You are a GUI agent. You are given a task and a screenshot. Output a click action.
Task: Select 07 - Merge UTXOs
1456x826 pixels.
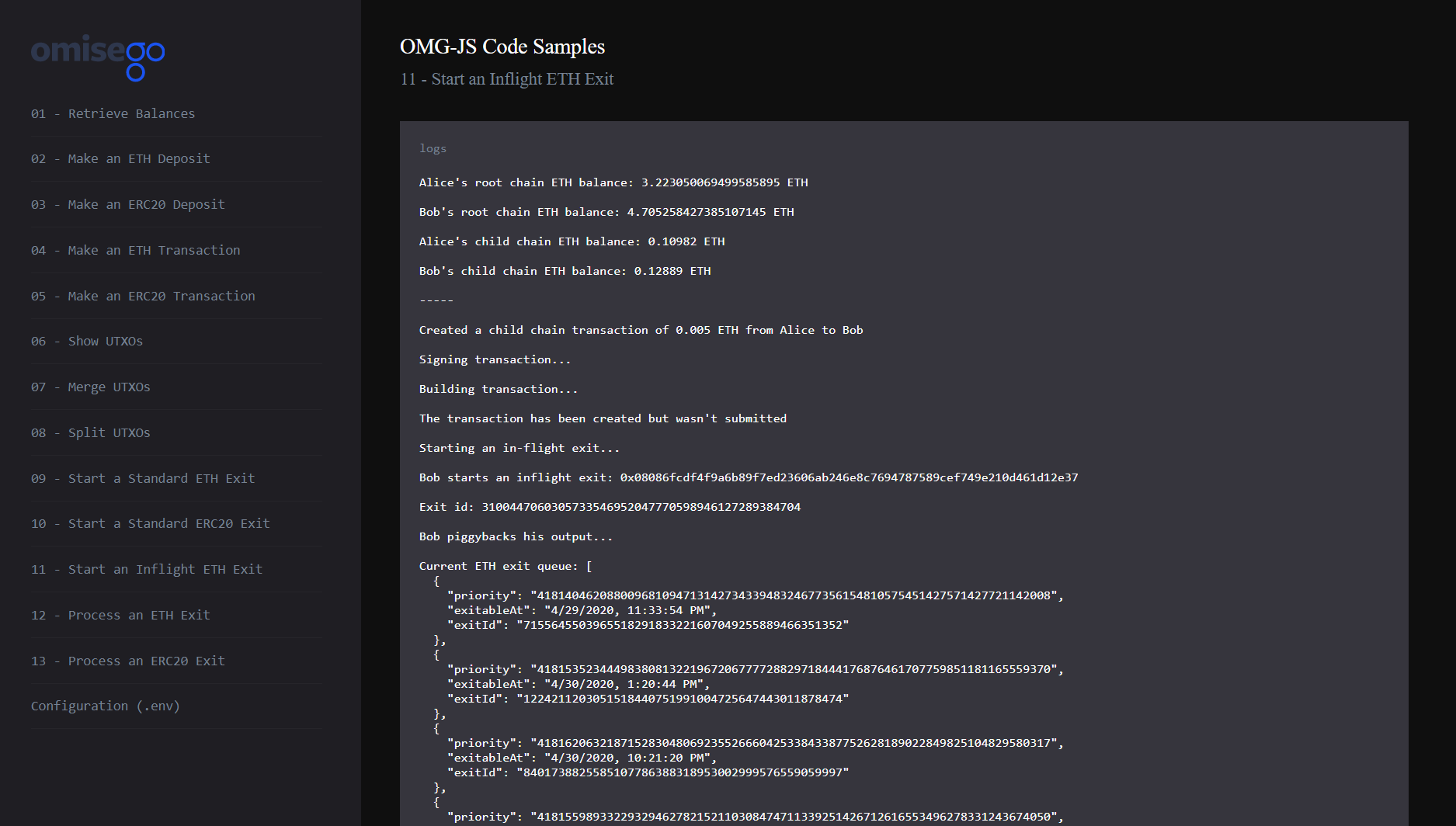pos(91,387)
